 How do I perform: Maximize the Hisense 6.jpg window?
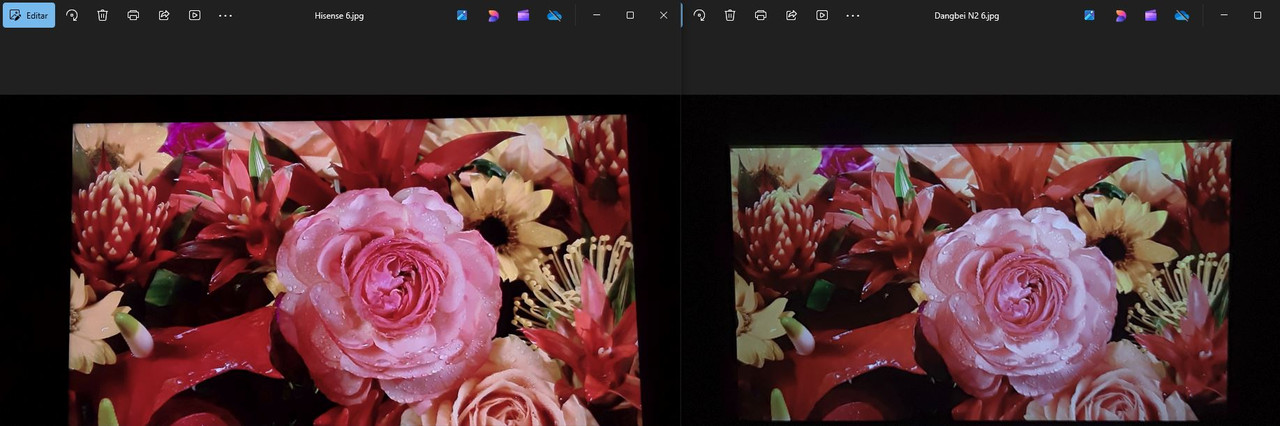[x=630, y=15]
